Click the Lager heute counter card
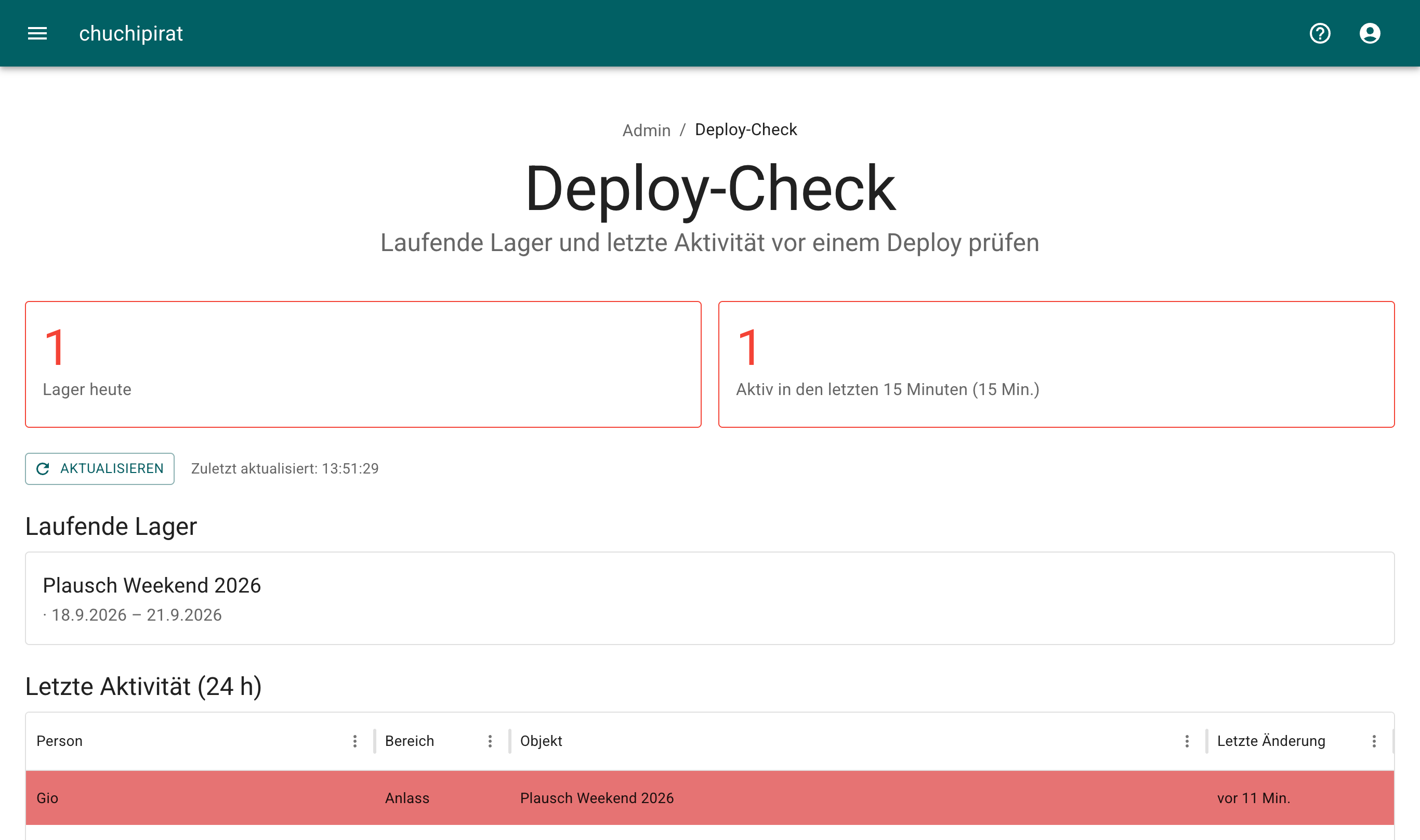The height and width of the screenshot is (840, 1420). 363,364
